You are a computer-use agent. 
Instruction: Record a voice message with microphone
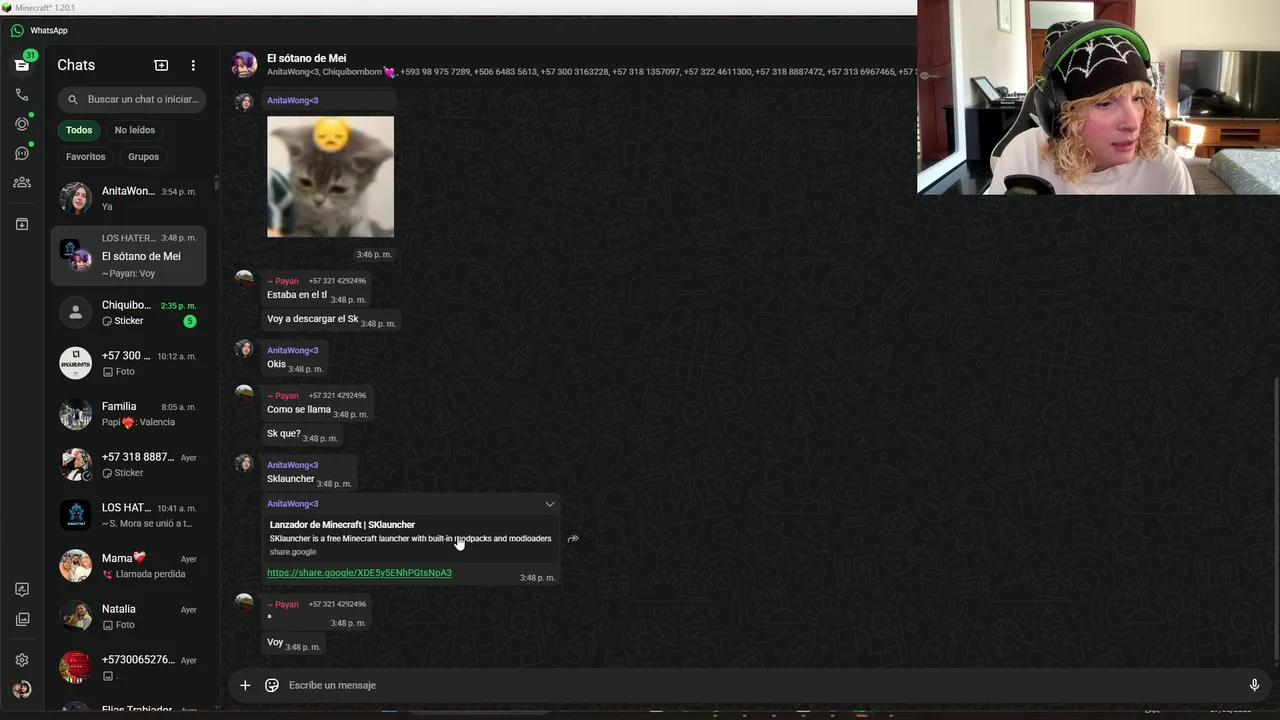coord(1254,685)
